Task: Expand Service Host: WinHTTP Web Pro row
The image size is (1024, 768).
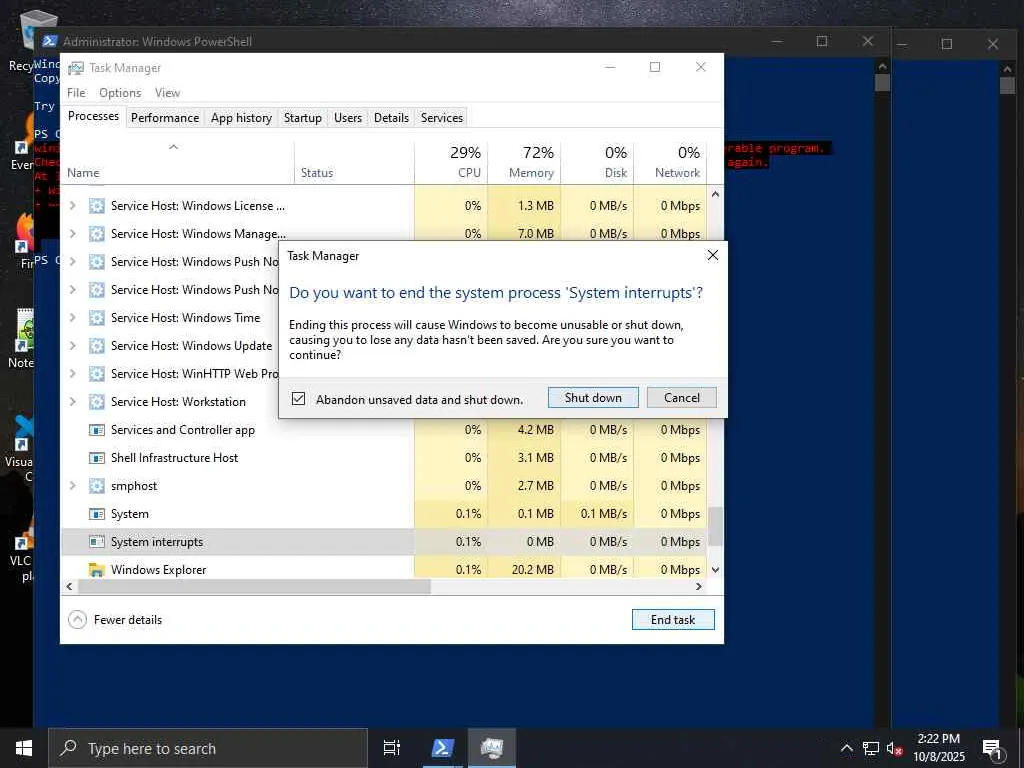Action: pos(72,374)
